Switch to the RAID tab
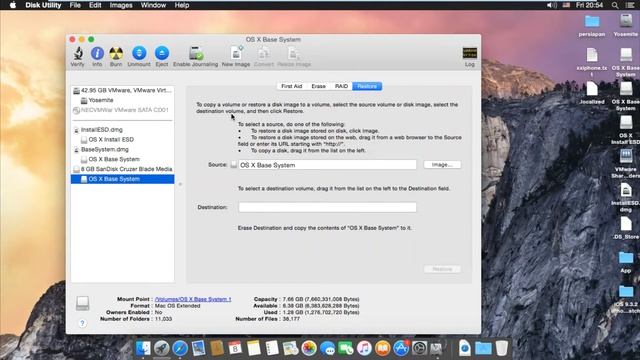 pyautogui.click(x=341, y=86)
